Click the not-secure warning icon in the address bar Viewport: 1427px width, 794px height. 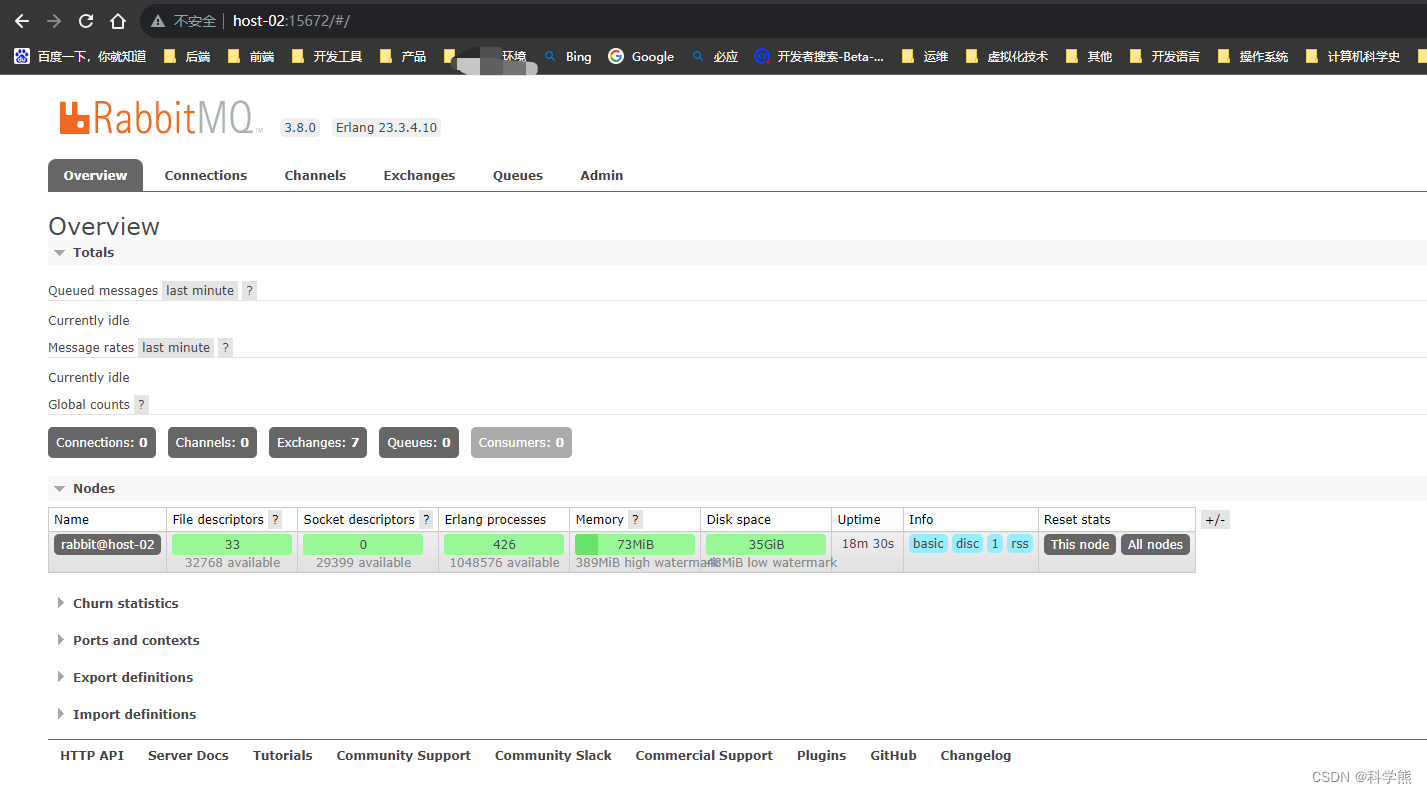click(x=158, y=21)
